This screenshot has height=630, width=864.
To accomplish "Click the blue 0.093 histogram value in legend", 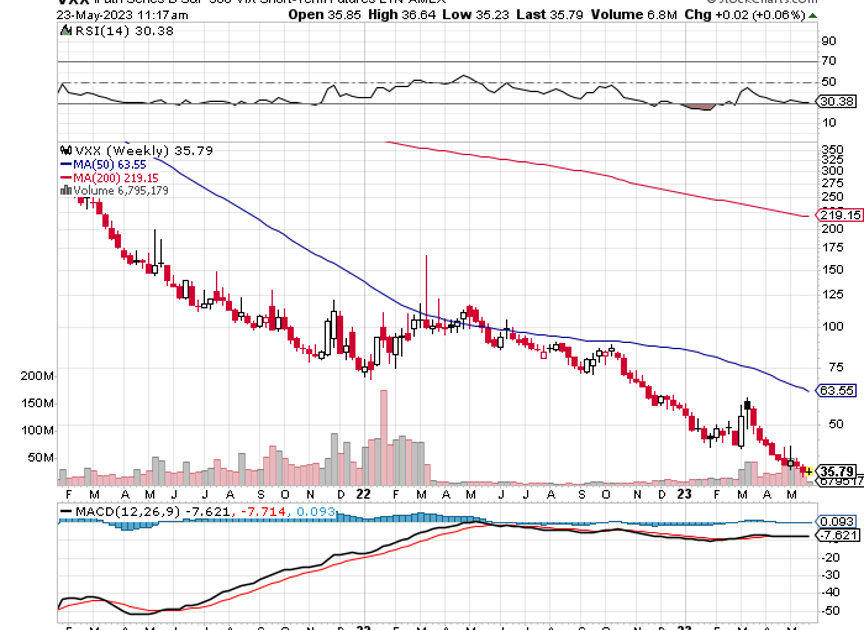I will [x=316, y=511].
